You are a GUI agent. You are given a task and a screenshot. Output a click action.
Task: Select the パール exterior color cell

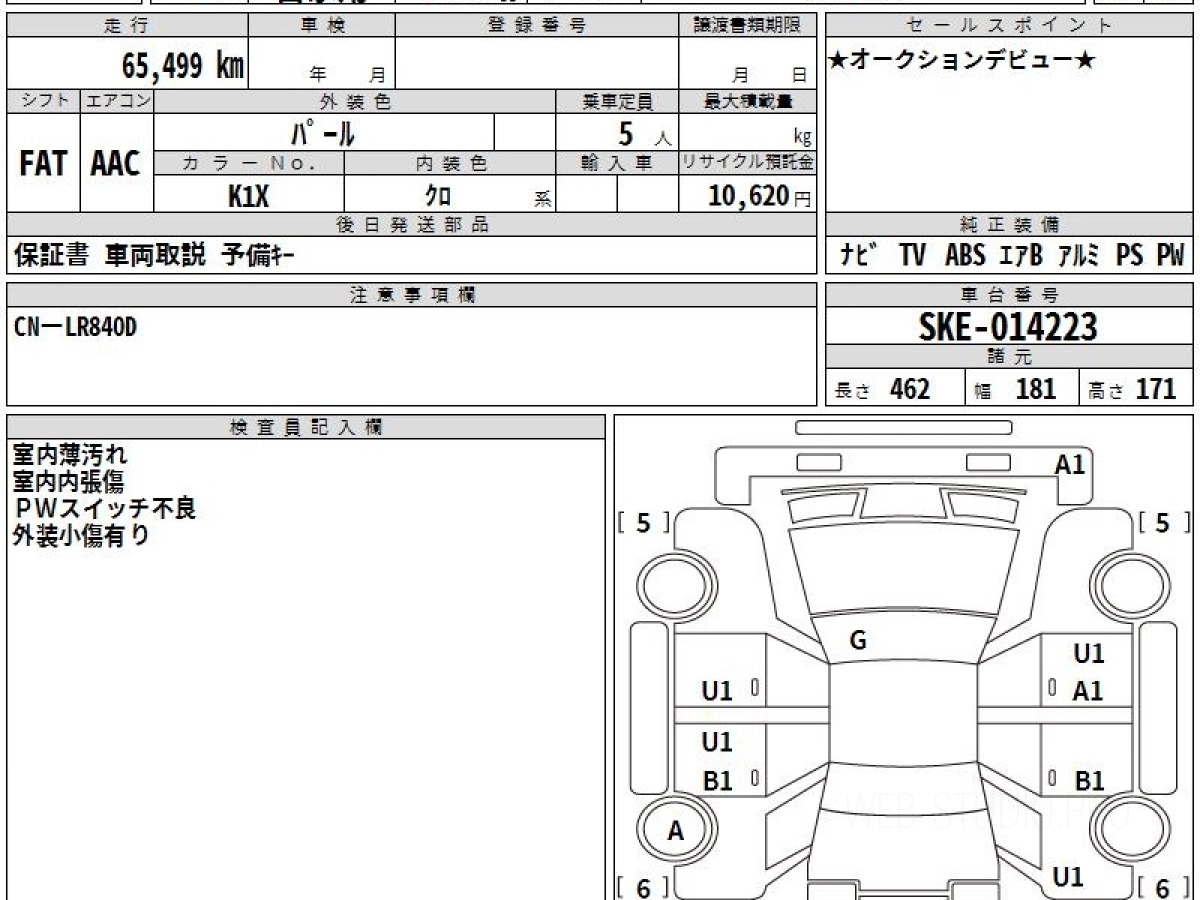[324, 132]
